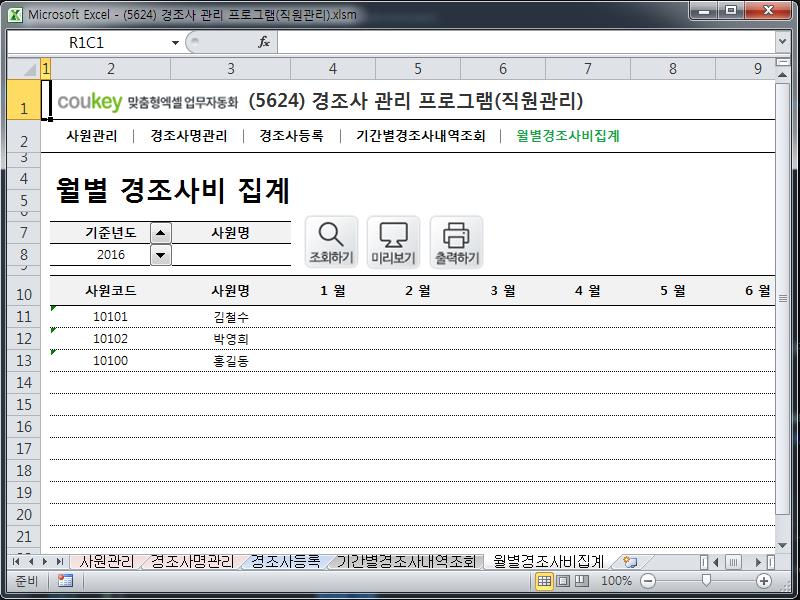The height and width of the screenshot is (600, 800).
Task: Click the vertical split box above scrollbar
Action: (x=783, y=62)
